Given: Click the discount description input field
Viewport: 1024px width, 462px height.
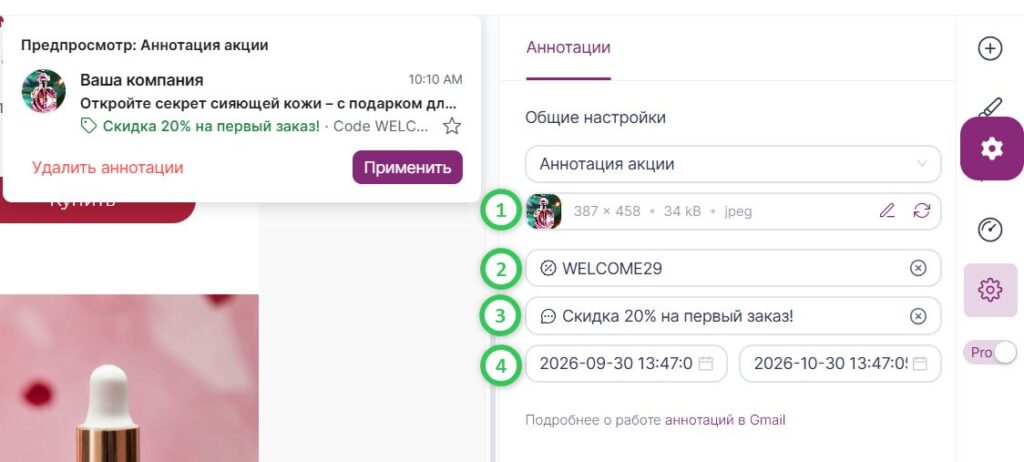Looking at the screenshot, I should [x=733, y=316].
